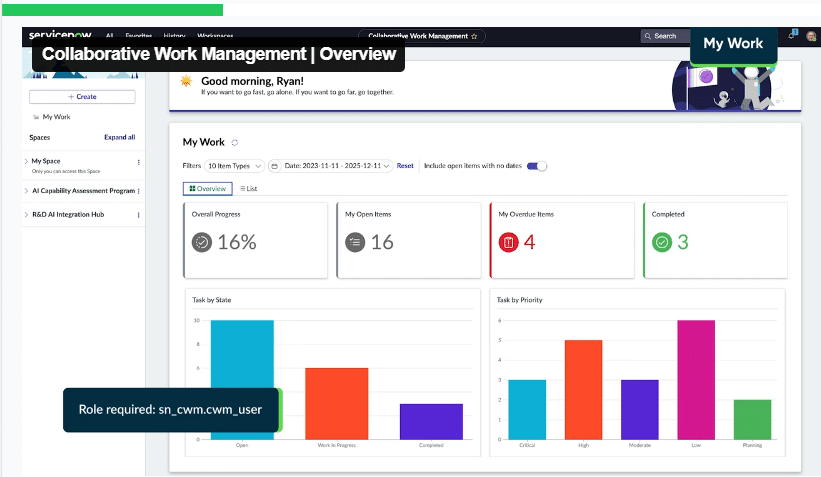Open the user avatar in top bar
The image size is (821, 477).
[810, 36]
